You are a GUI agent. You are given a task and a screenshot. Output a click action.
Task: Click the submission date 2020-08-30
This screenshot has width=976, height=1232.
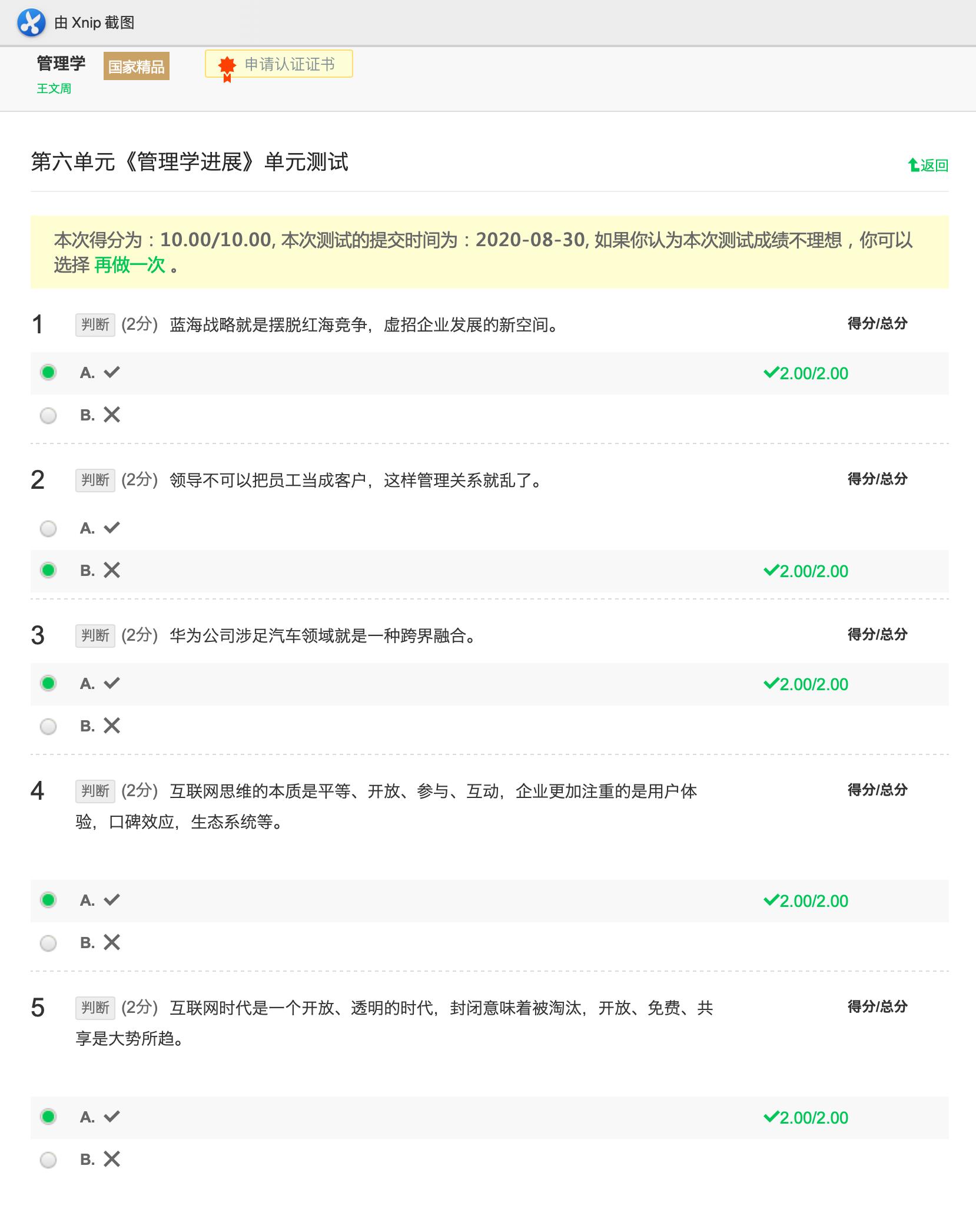(x=530, y=240)
